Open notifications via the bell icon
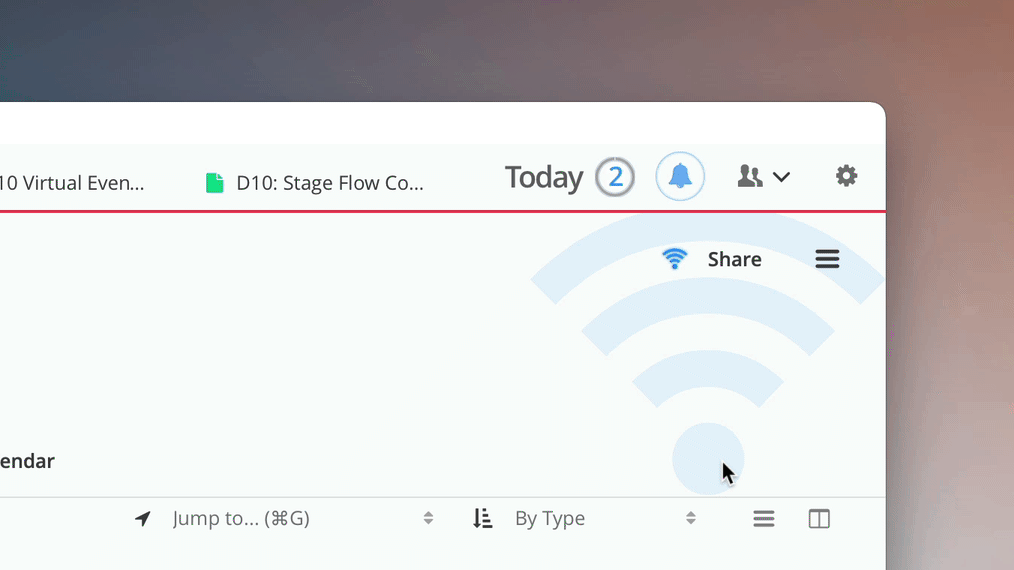 [680, 177]
